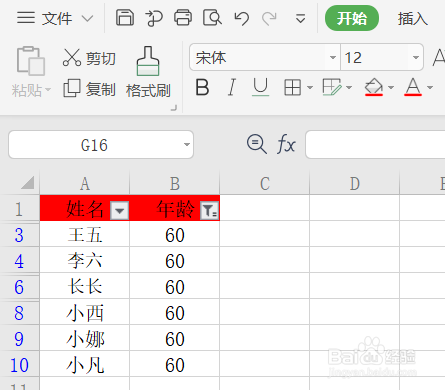Screen dimensions: 445x390
Task: Click the Name Box showing G16
Action: [94, 145]
